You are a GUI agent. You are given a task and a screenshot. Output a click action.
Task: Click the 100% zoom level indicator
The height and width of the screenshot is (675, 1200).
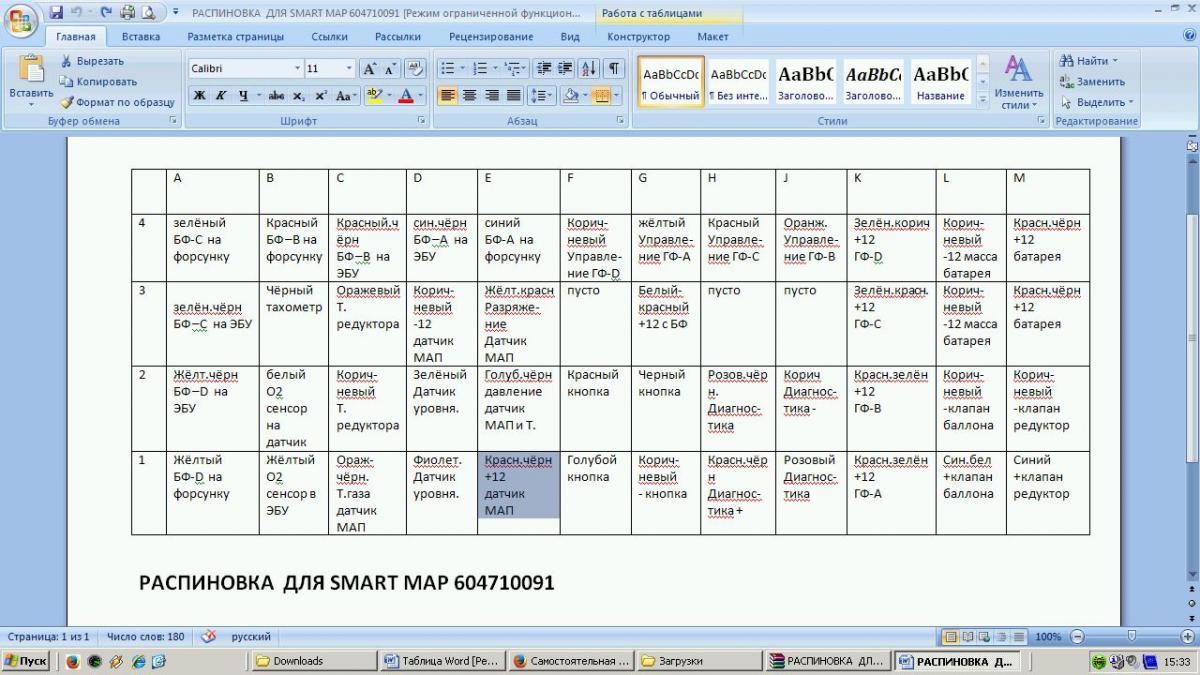point(1048,637)
